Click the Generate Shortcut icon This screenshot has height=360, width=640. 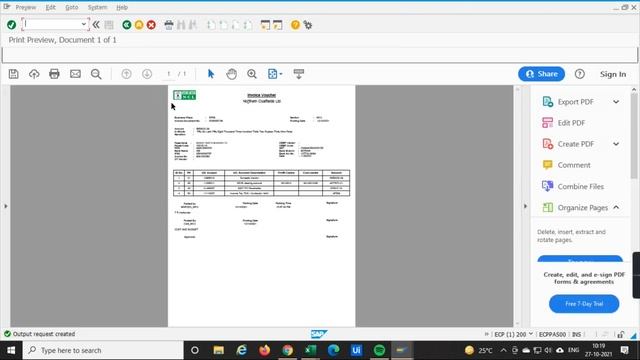pos(278,25)
